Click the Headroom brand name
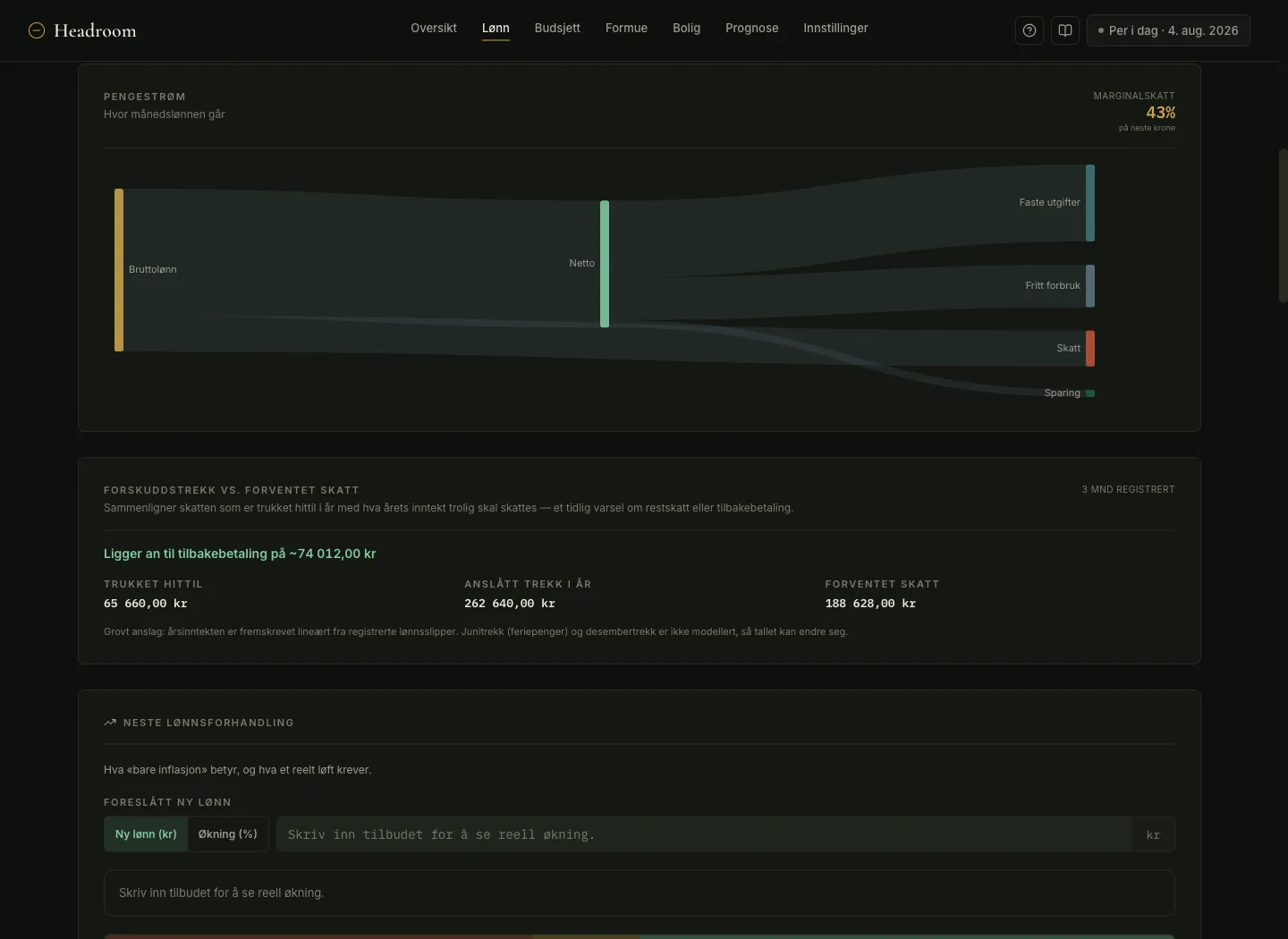Image resolution: width=1288 pixels, height=939 pixels. [x=95, y=30]
